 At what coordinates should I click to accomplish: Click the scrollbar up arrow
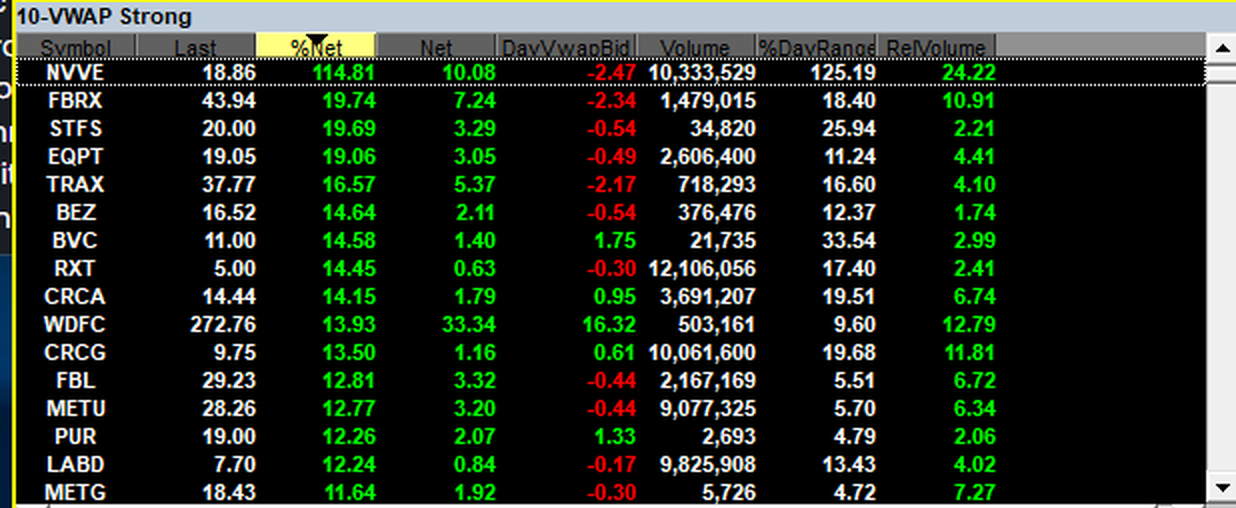coord(1222,47)
